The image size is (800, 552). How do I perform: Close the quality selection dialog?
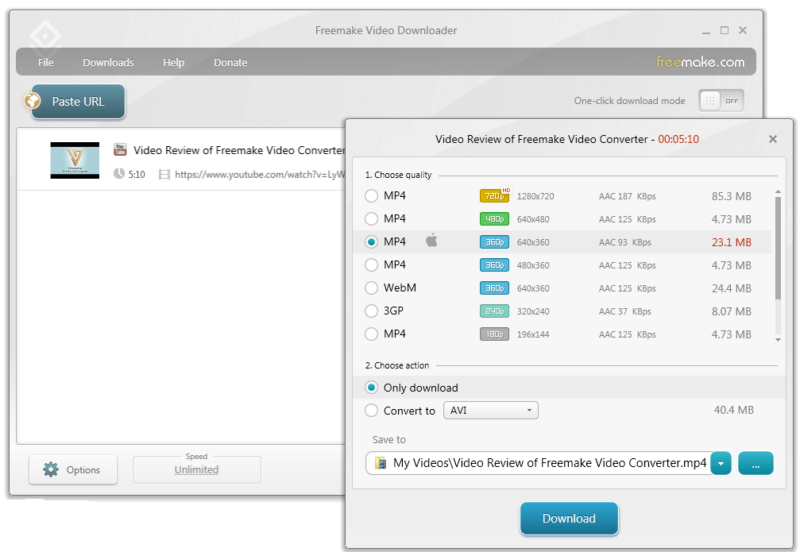[773, 139]
